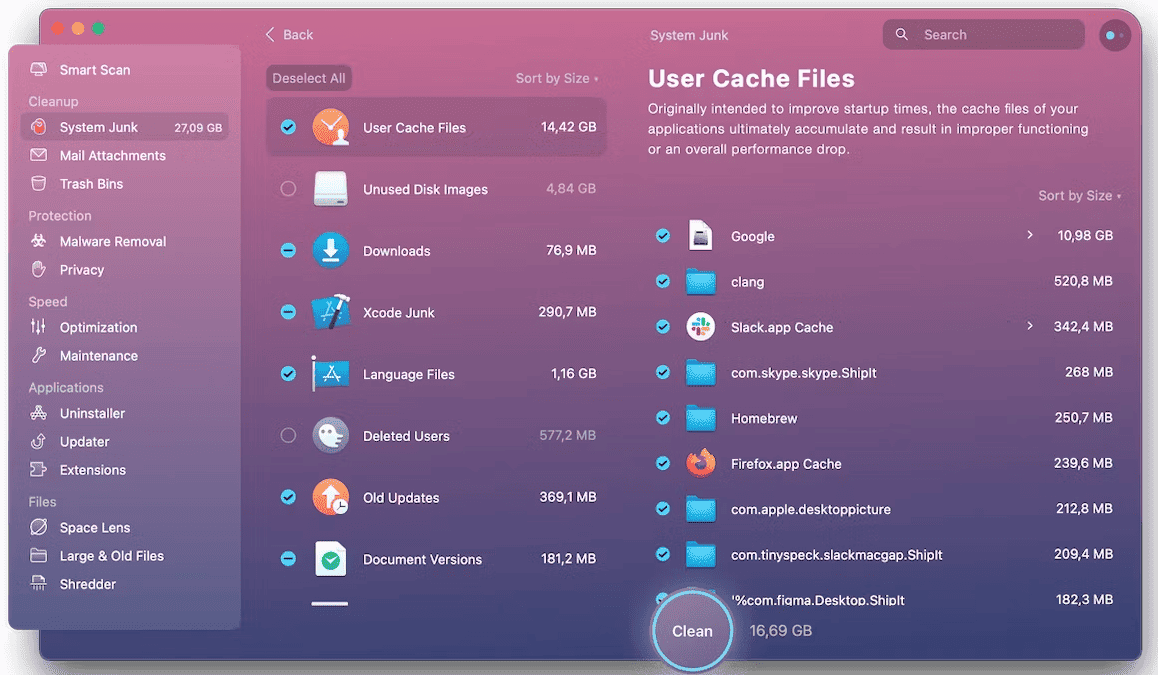Click the Uninstaller icon

[38, 413]
